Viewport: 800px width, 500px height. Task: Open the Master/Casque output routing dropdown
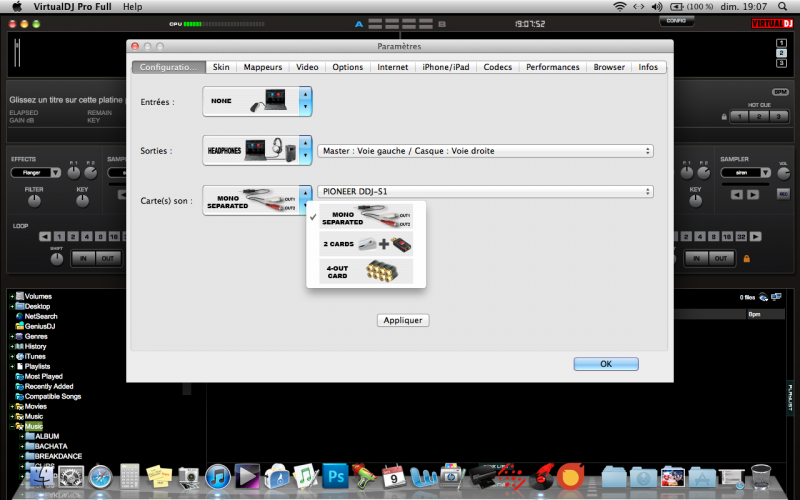[x=485, y=151]
